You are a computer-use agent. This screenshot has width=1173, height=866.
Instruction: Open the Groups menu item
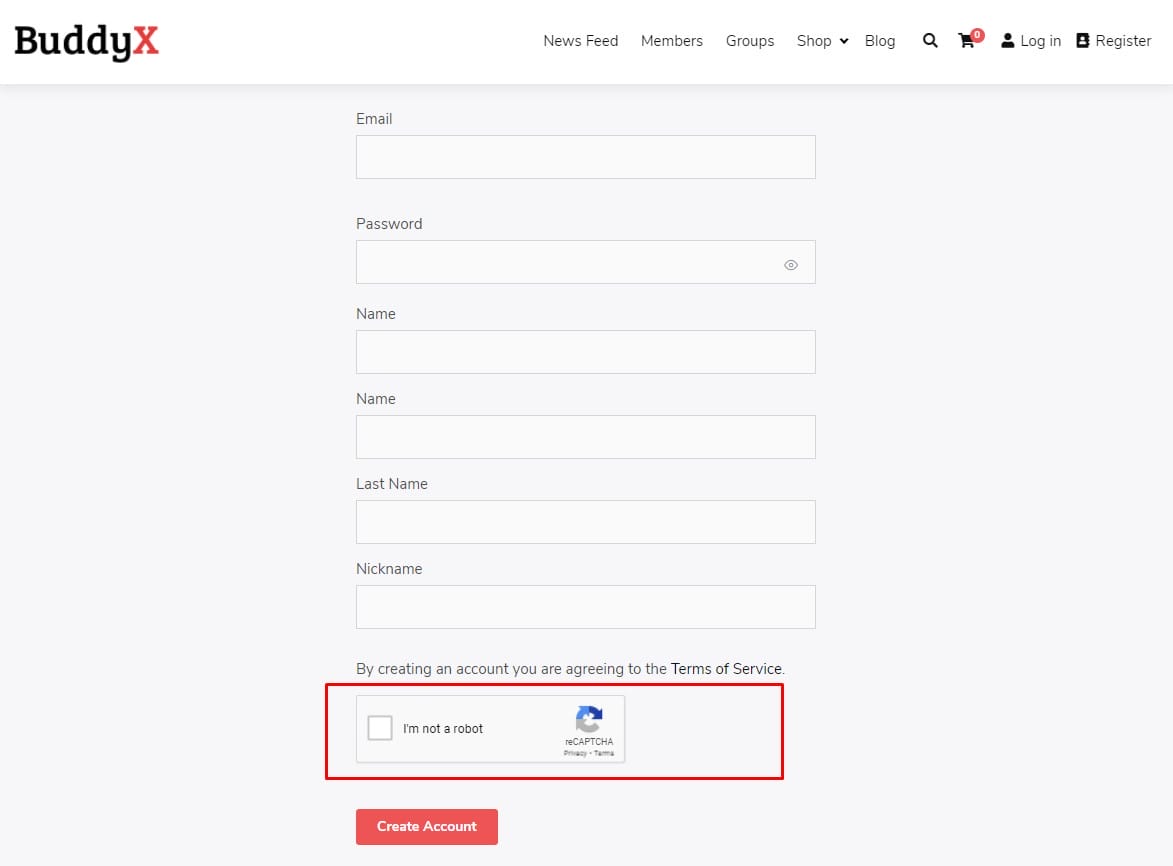750,41
